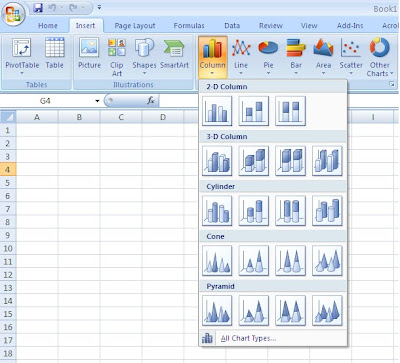The image size is (400, 363).
Task: Click the Insert Function fx button
Action: 151,100
